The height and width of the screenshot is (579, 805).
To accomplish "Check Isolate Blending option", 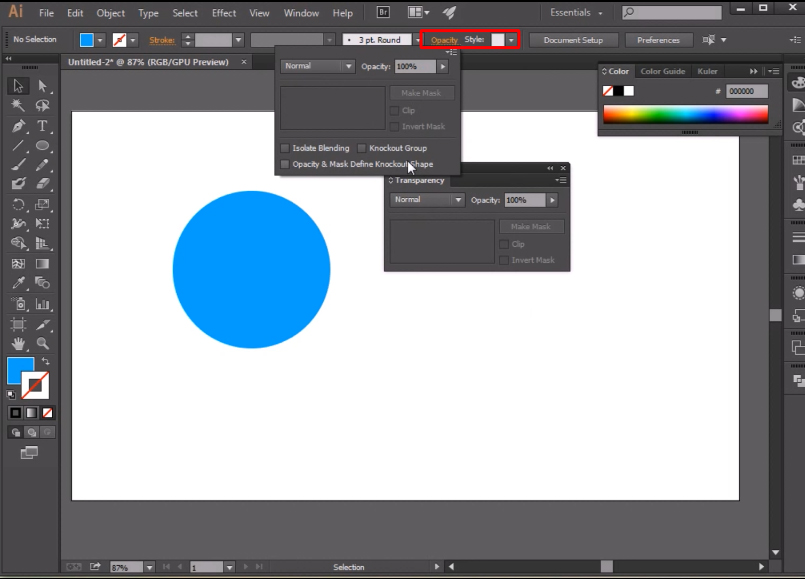I will click(285, 148).
